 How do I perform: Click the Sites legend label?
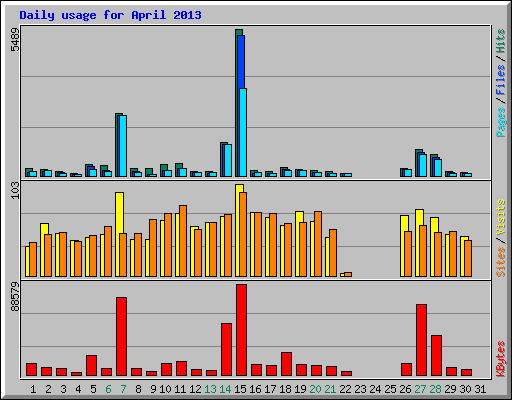pyautogui.click(x=501, y=262)
